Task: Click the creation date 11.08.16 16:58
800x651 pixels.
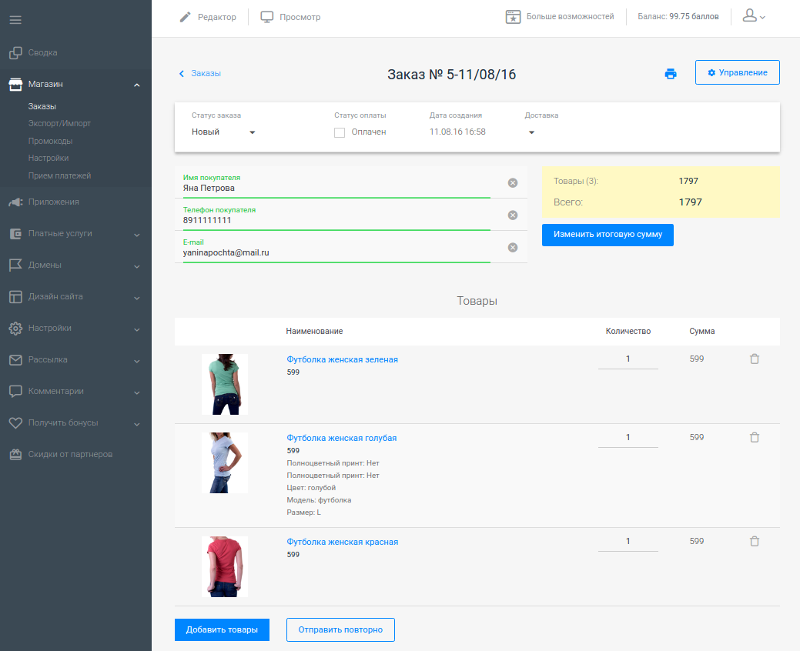Action: pos(457,132)
